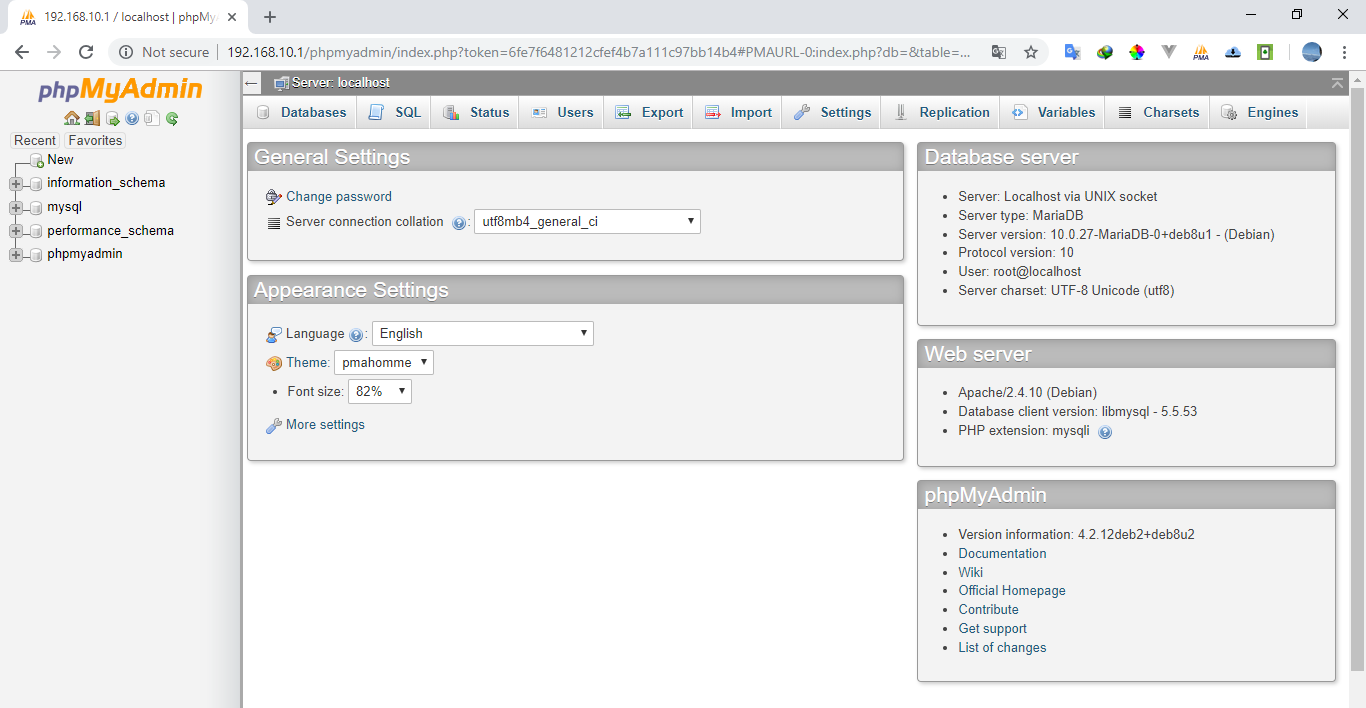Open MySQL documentation pages icon in sidebar
1366x708 pixels.
pos(151,118)
